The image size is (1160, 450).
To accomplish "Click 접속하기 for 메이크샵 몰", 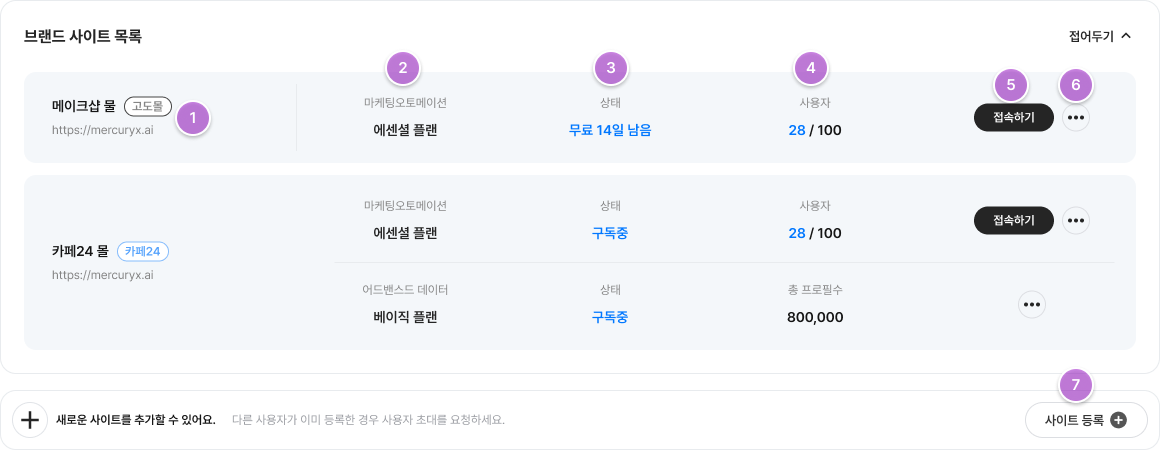I will pyautogui.click(x=1013, y=118).
